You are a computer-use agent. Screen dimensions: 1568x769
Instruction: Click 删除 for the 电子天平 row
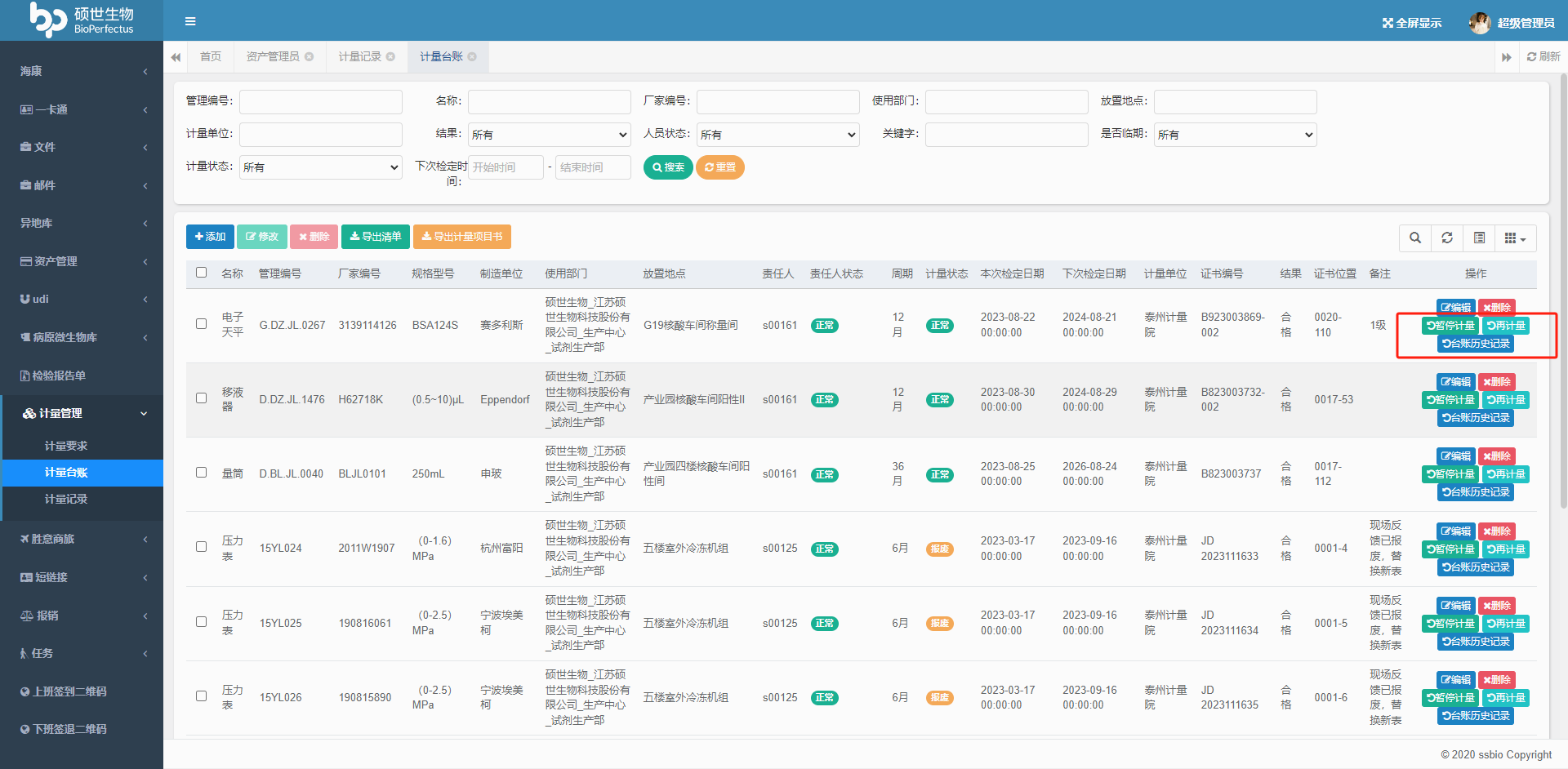click(x=1496, y=307)
